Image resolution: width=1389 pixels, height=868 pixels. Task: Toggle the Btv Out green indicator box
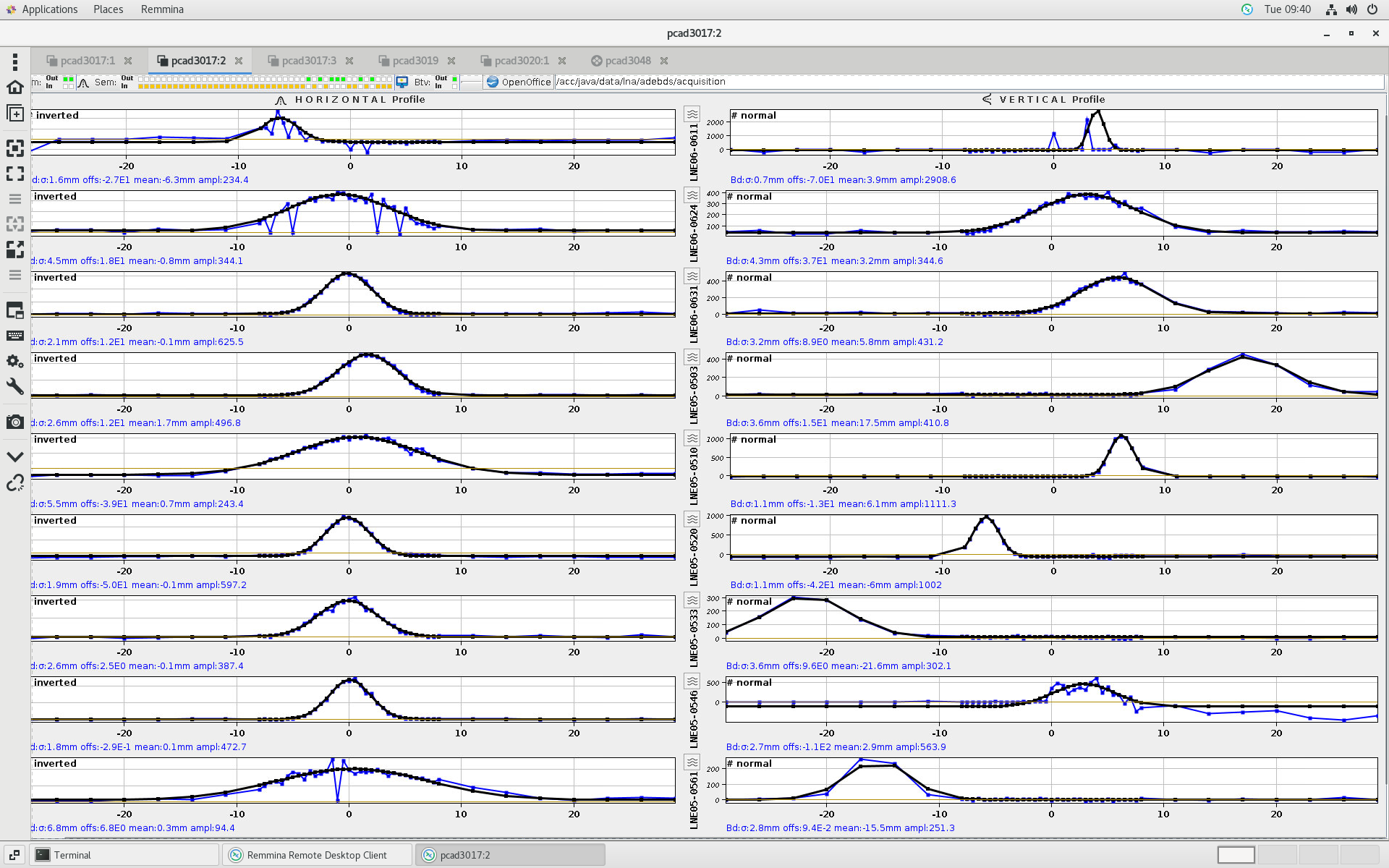pos(454,78)
